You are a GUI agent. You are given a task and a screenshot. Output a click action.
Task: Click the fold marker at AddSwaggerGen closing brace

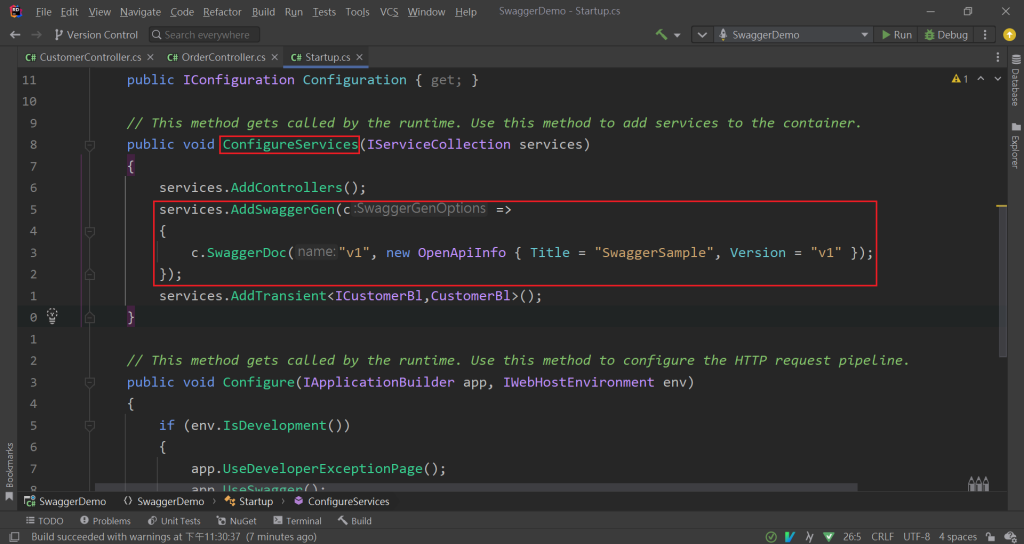[x=90, y=274]
